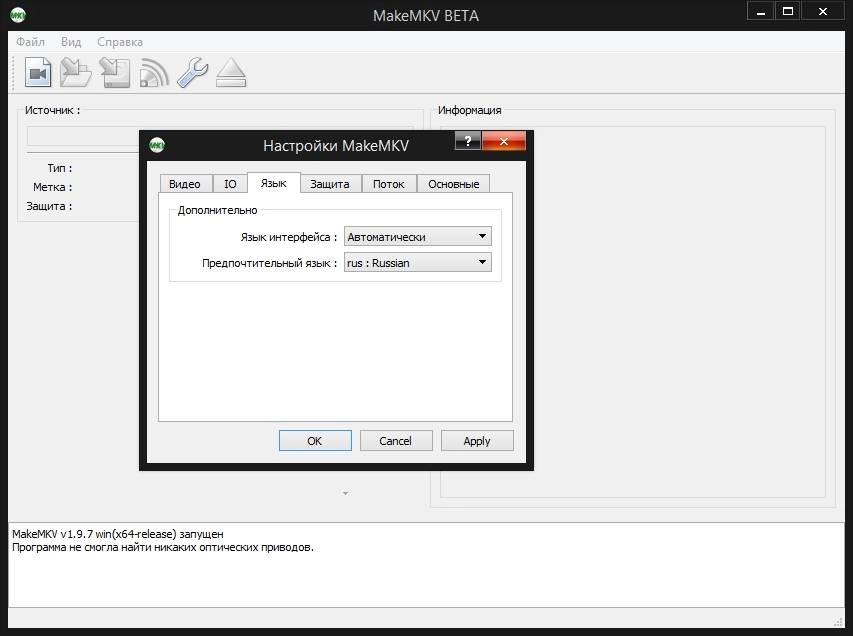Image resolution: width=853 pixels, height=636 pixels.
Task: Select the Язык tab
Action: point(274,183)
